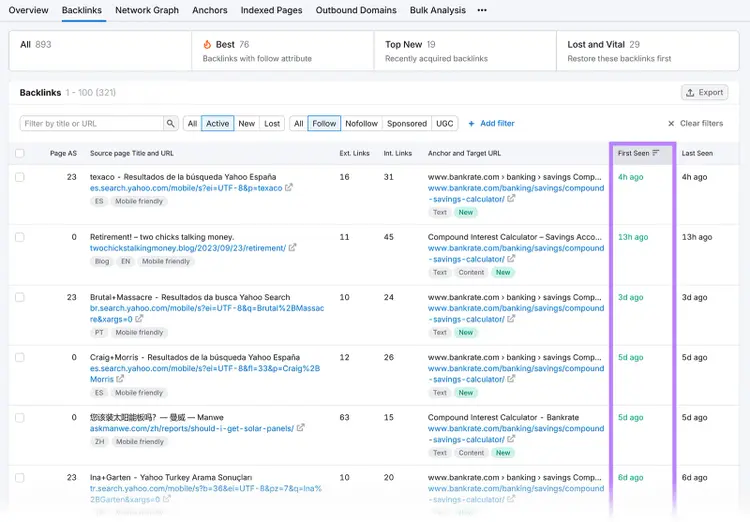Select the All 893 backlinks card

tap(100, 51)
